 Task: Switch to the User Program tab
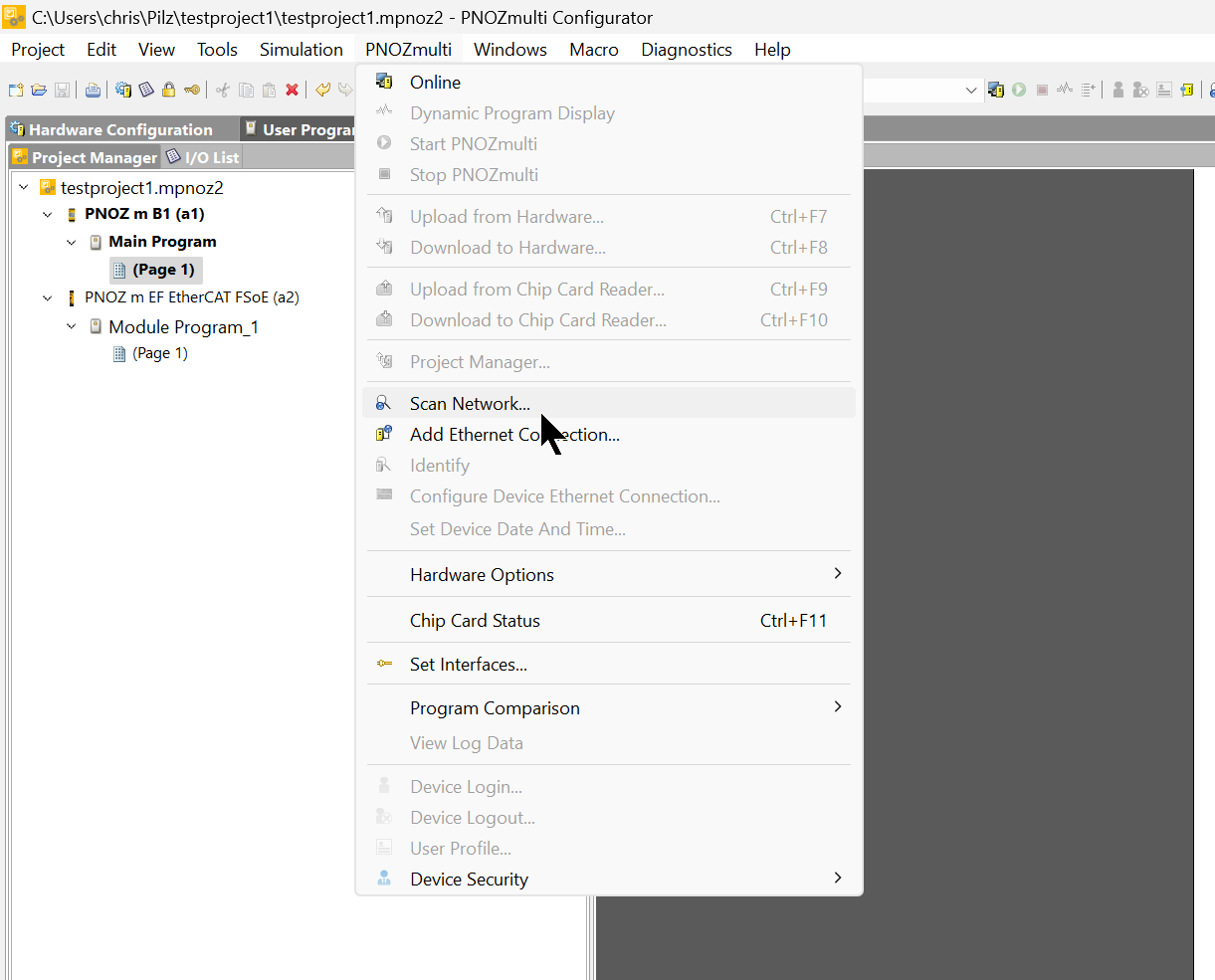299,129
